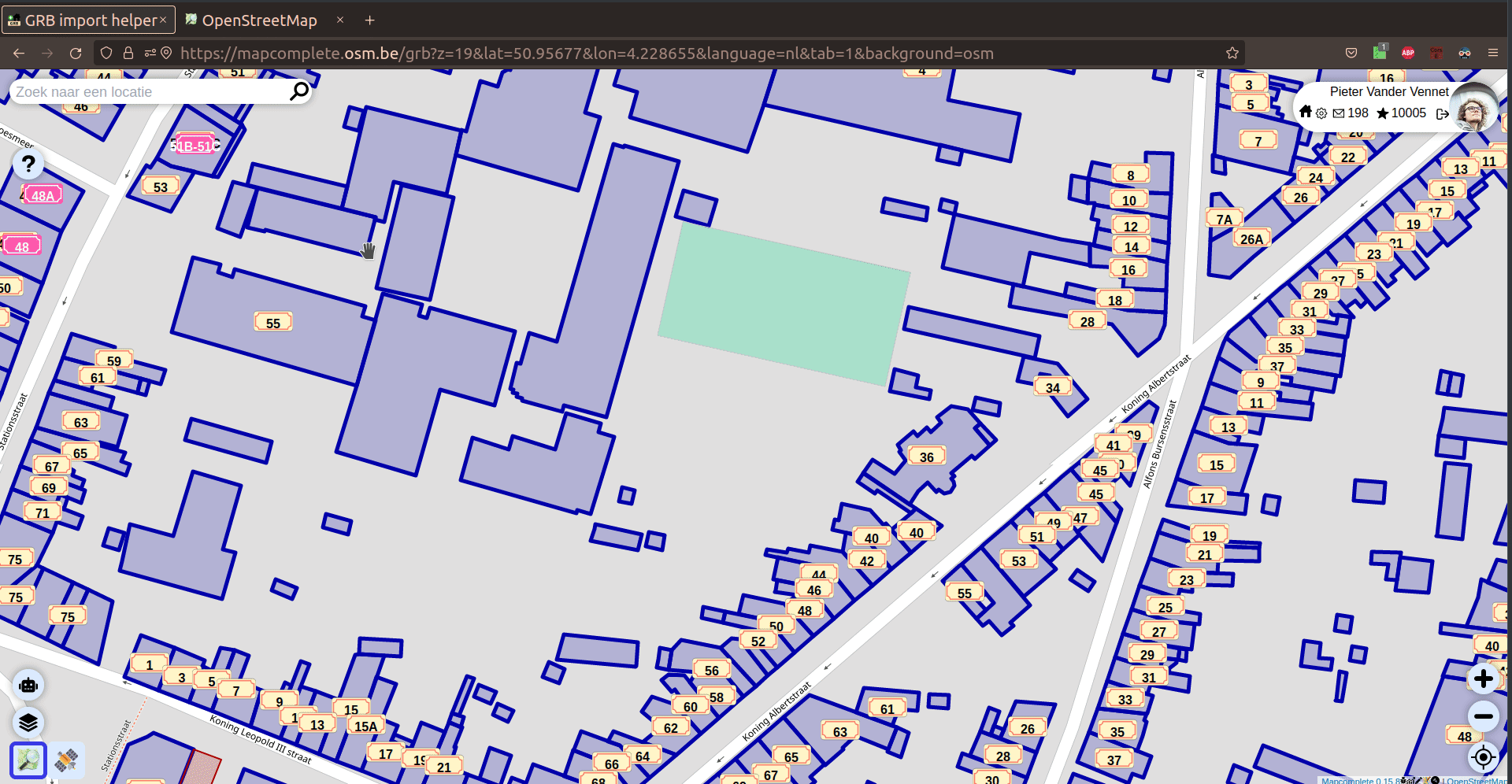The width and height of the screenshot is (1512, 784).
Task: Click the robot automation button
Action: pyautogui.click(x=28, y=685)
